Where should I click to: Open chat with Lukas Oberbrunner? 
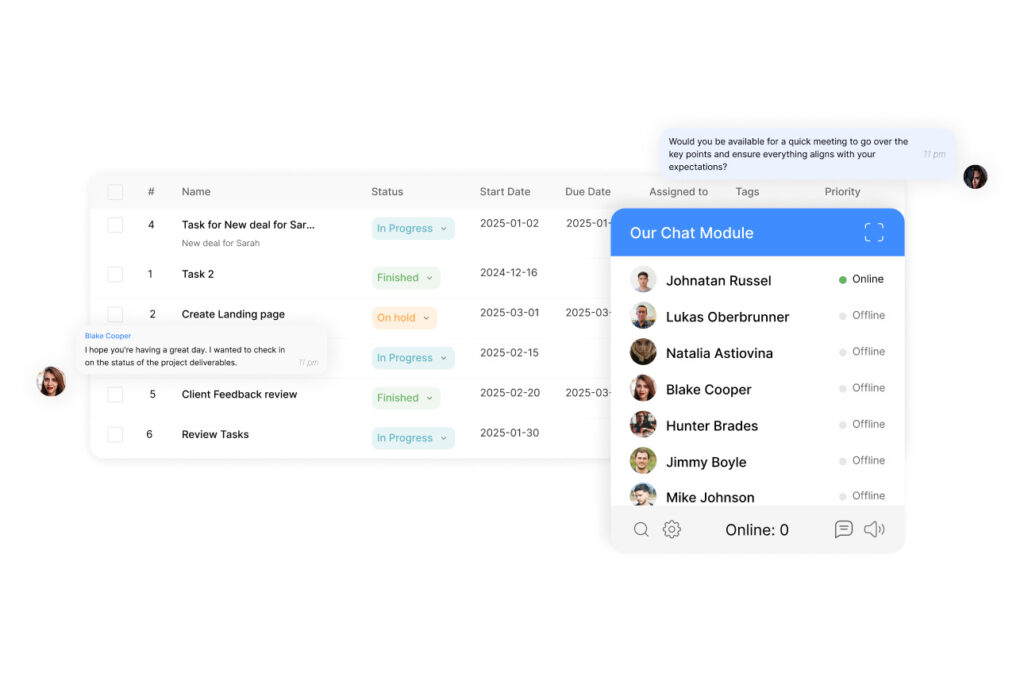pyautogui.click(x=727, y=317)
